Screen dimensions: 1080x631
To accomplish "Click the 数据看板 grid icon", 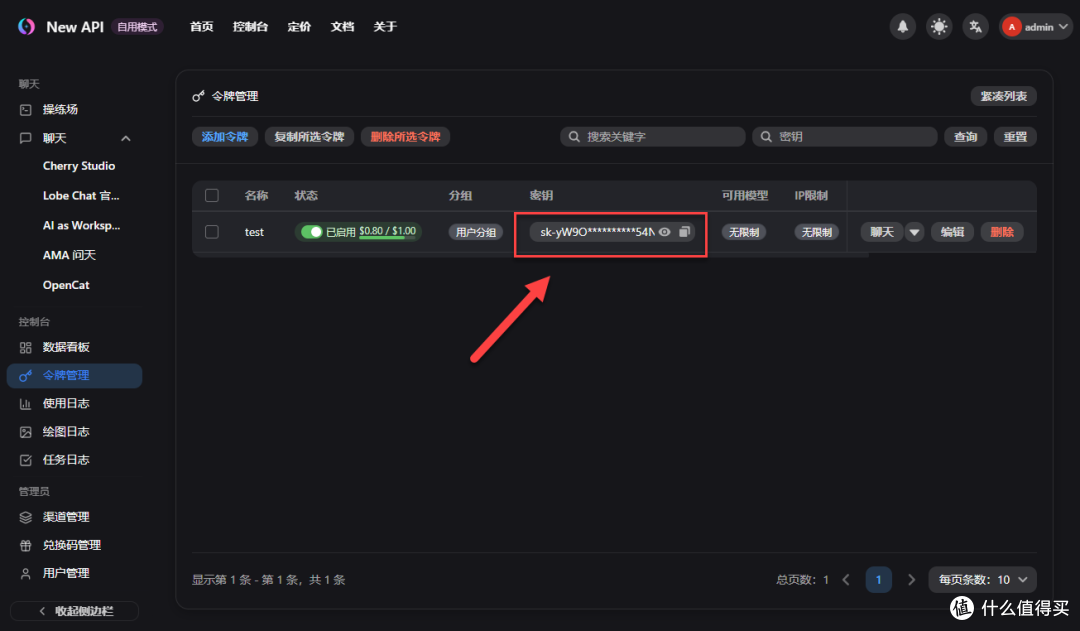I will pos(25,347).
